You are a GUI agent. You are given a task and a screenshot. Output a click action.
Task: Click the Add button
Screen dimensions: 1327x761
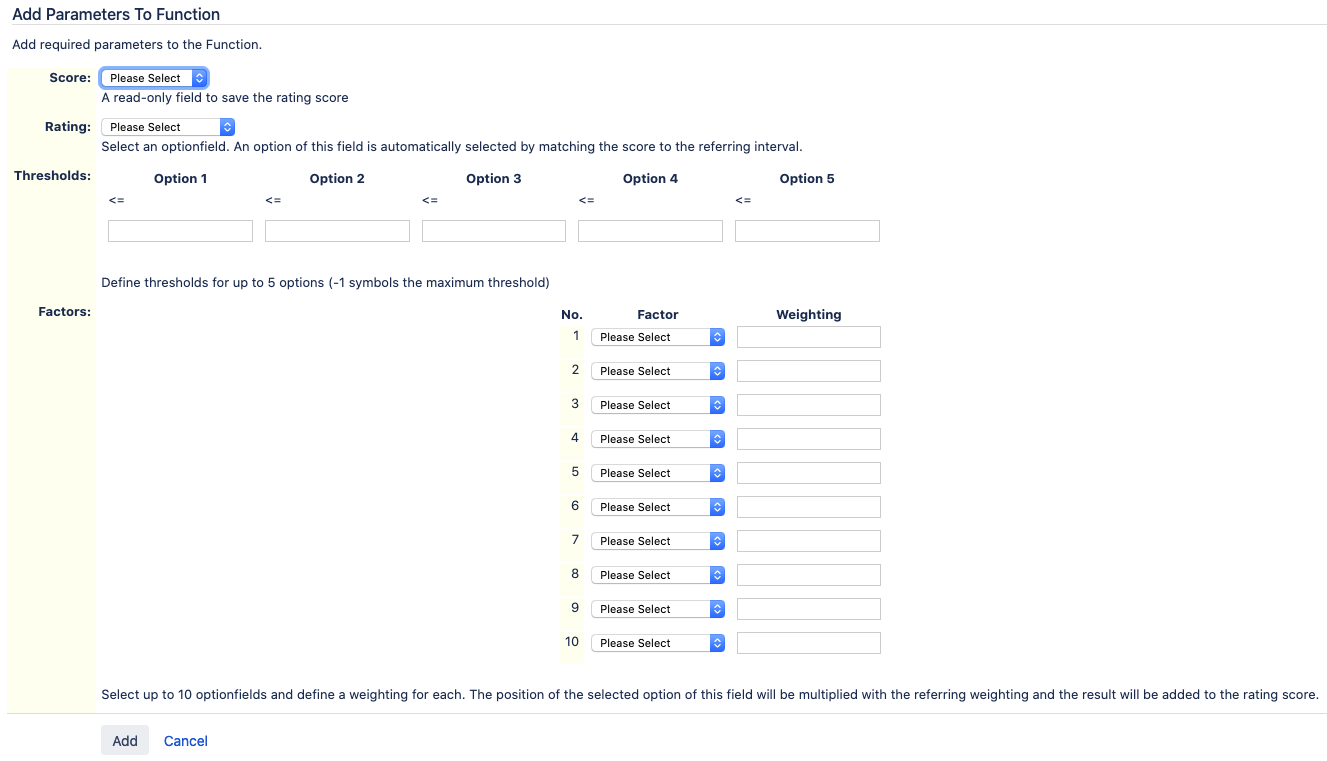pos(125,741)
